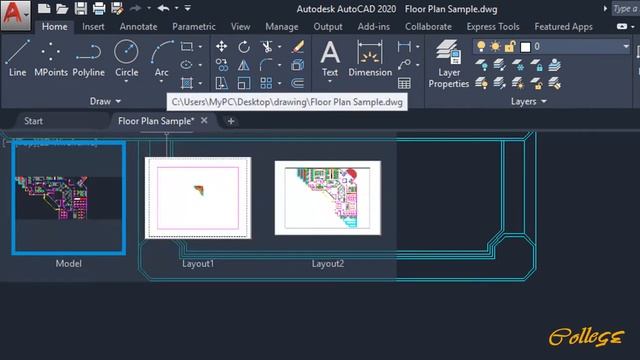Viewport: 640px width, 360px height.
Task: Open the Dimension tool
Action: coord(370,58)
